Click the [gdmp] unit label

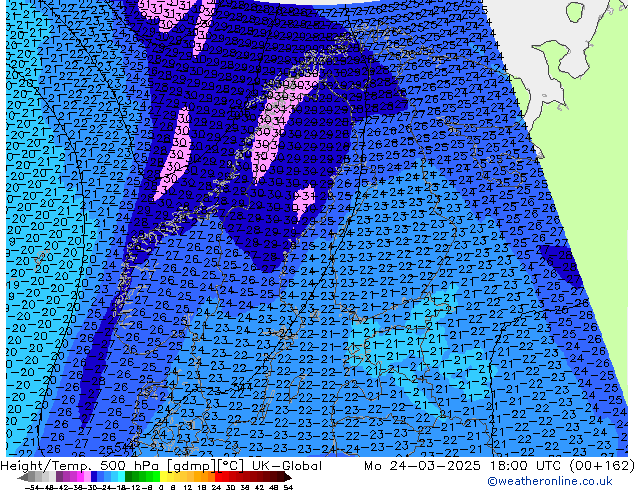194,466
